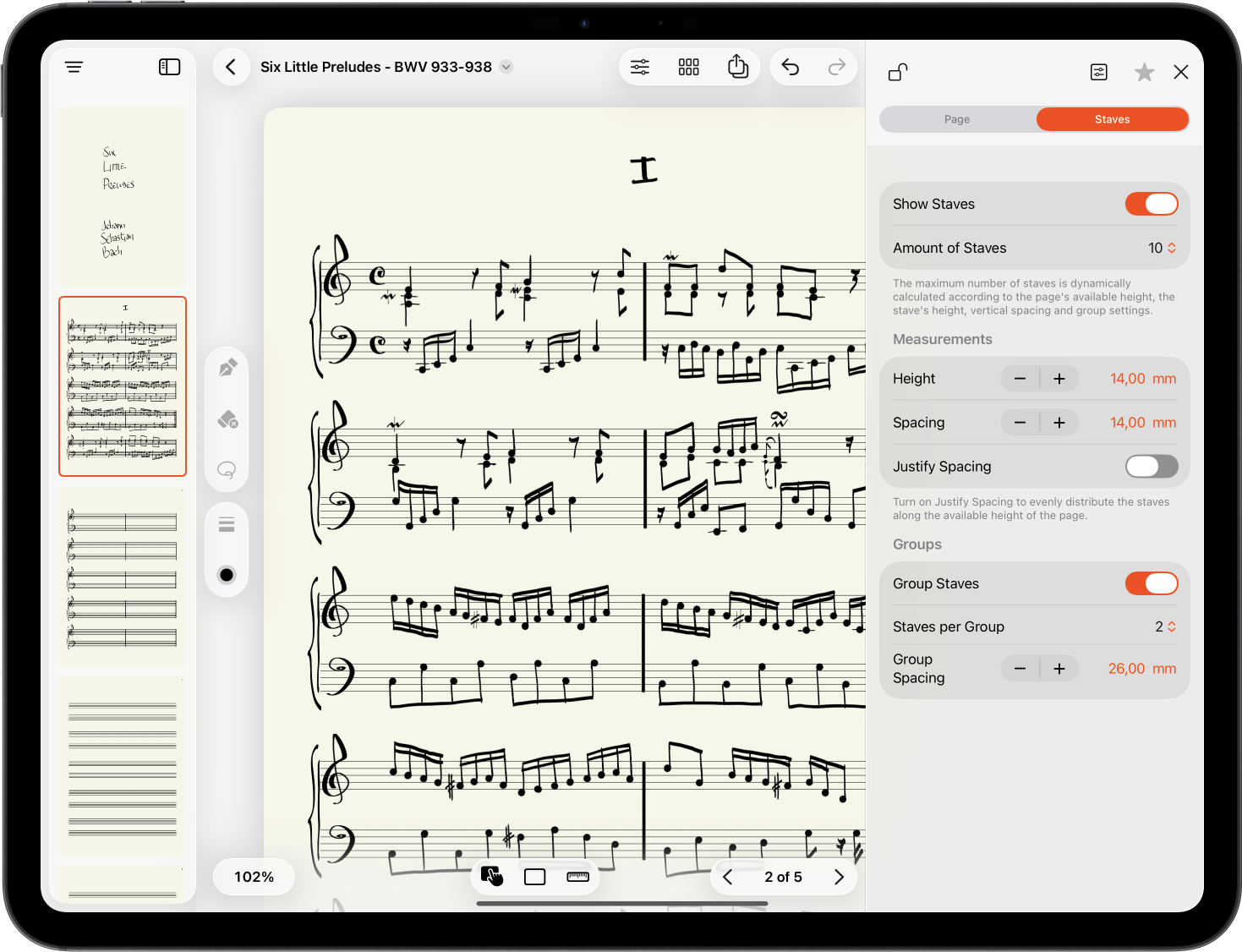Increase the stave Height value
The height and width of the screenshot is (952, 1242).
pyautogui.click(x=1059, y=379)
